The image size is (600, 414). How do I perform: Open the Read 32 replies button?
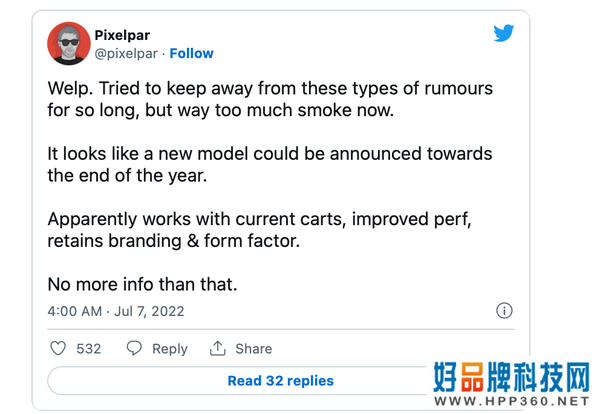281,381
